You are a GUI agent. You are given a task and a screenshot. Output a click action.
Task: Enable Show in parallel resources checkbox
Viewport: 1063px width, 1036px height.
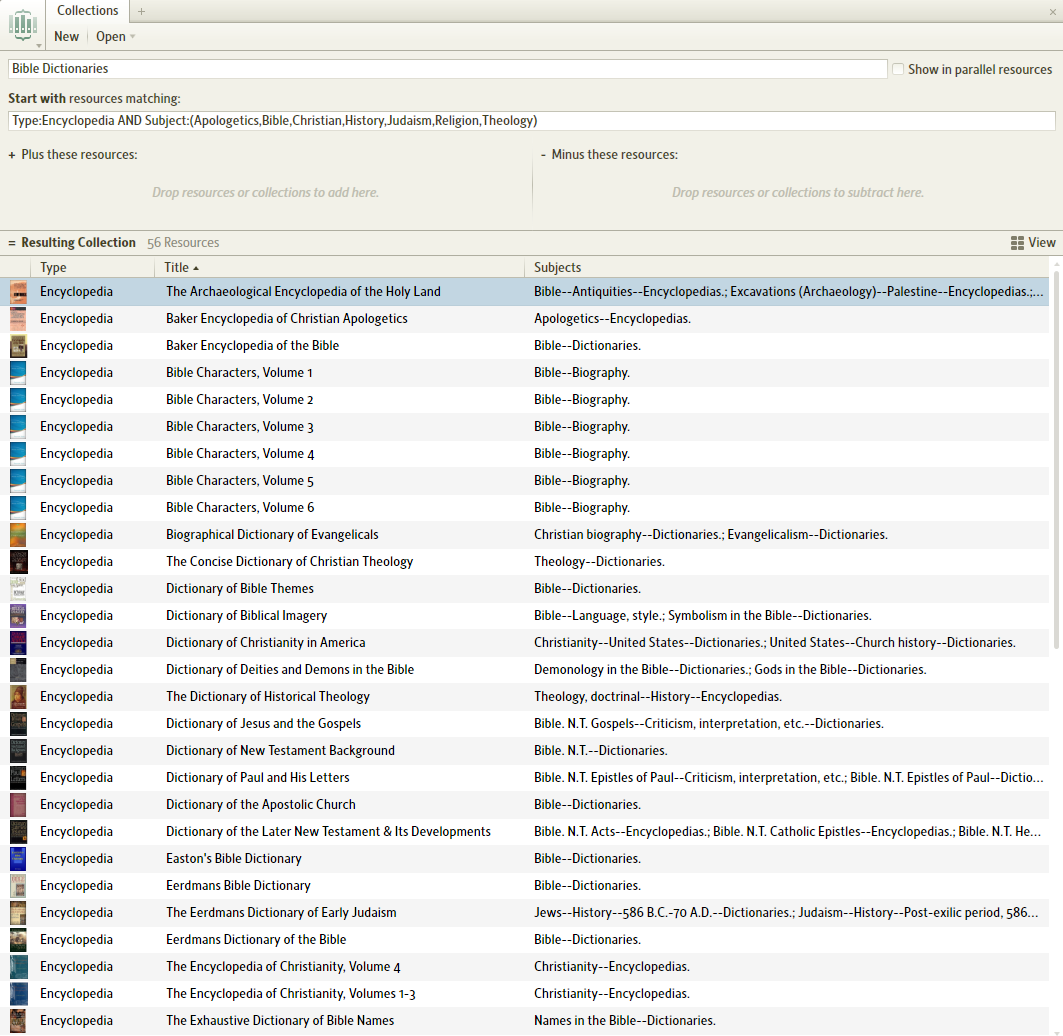coord(898,69)
